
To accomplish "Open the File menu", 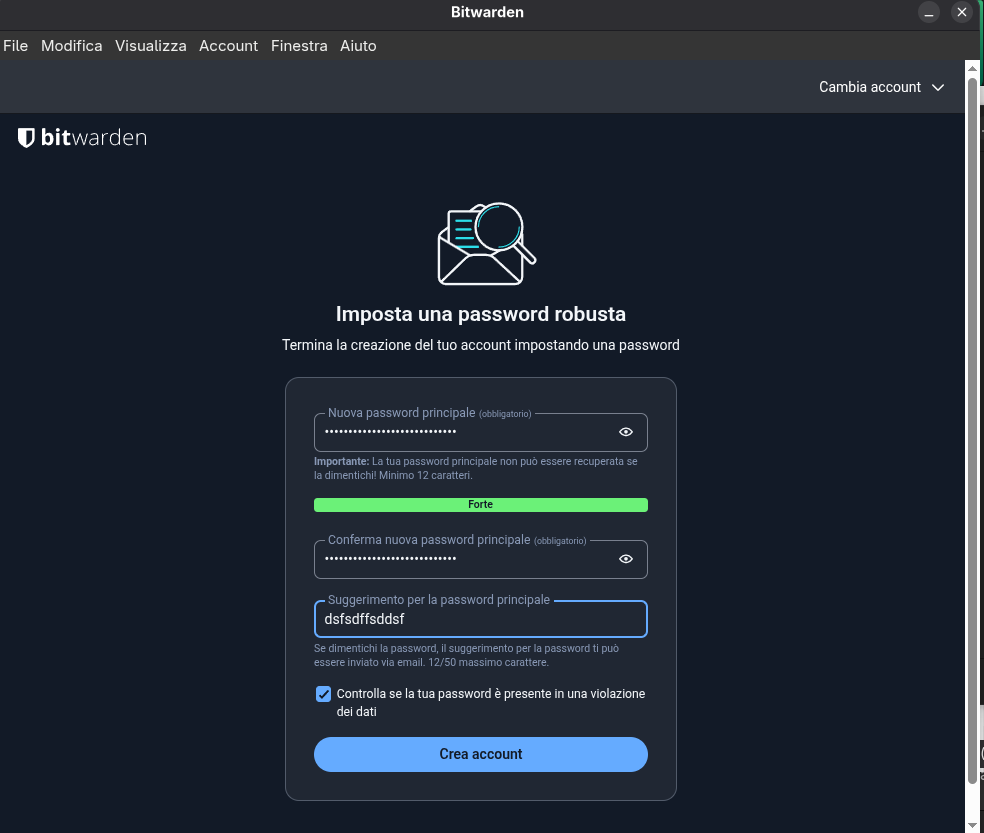I will click(x=15, y=46).
